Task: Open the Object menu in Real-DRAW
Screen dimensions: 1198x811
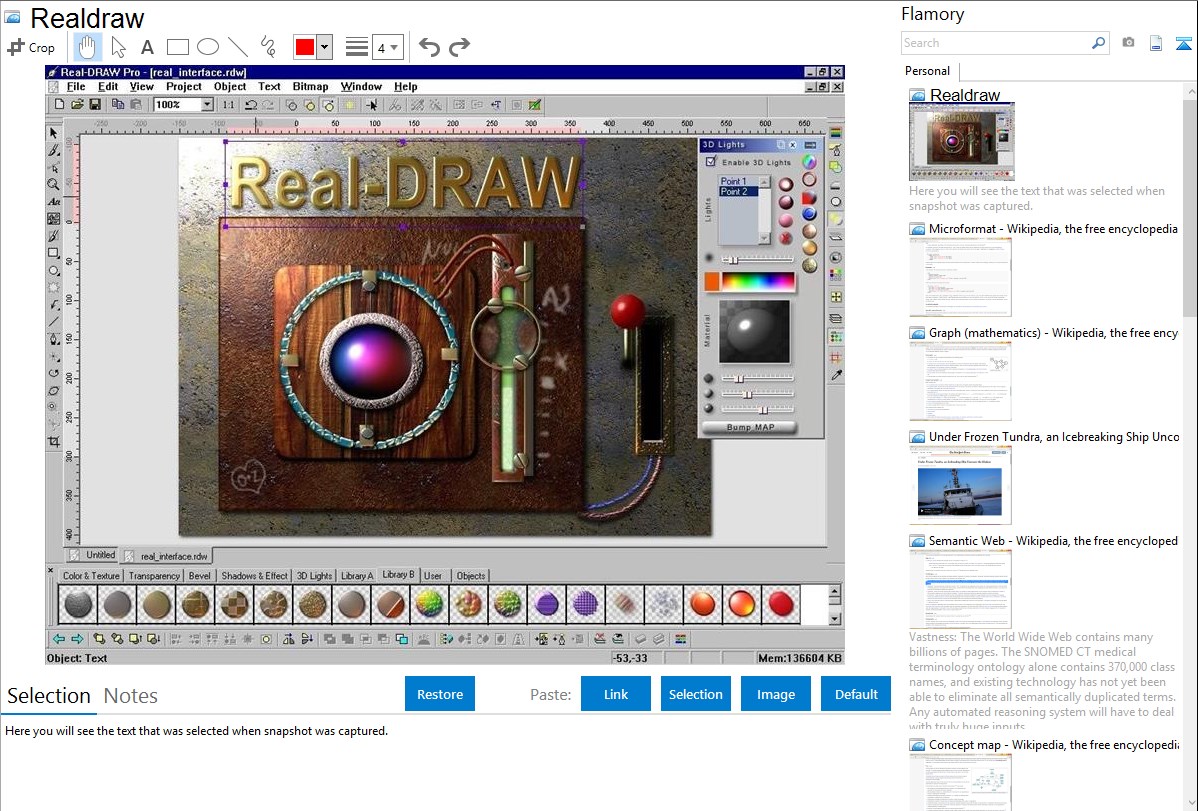Action: (x=230, y=86)
